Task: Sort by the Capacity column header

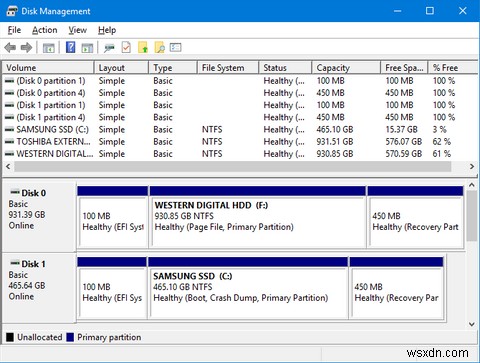Action: [346, 68]
